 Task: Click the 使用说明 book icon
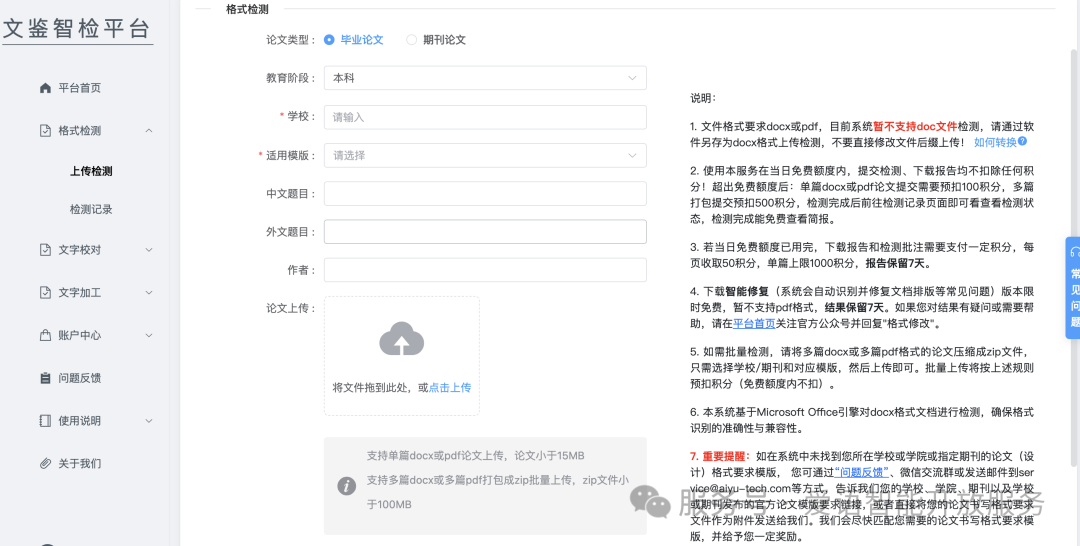pos(45,421)
